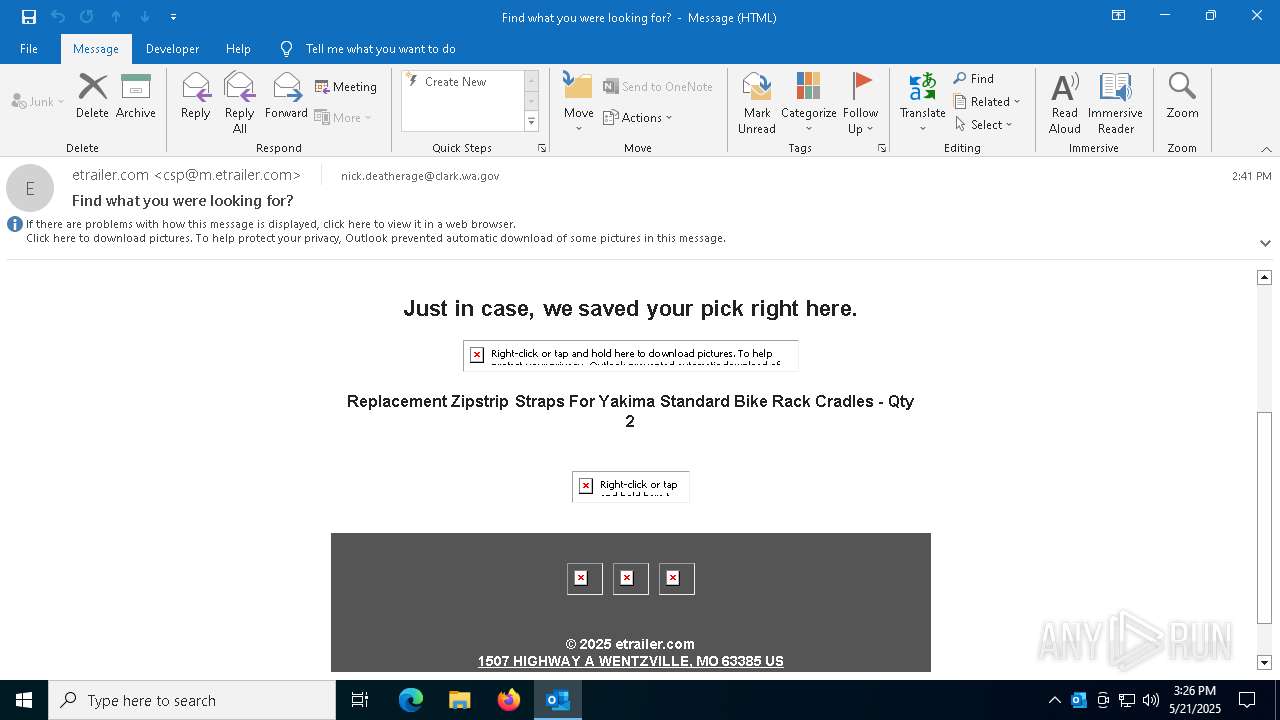Click the Undo arrow in quick access toolbar
The image size is (1280, 720).
click(x=58, y=17)
